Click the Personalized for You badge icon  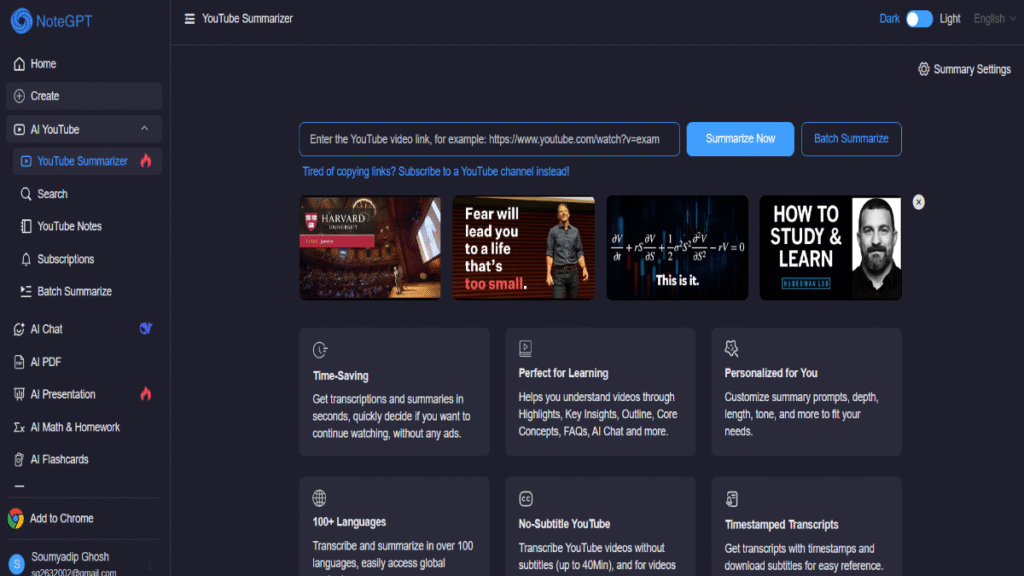point(731,349)
